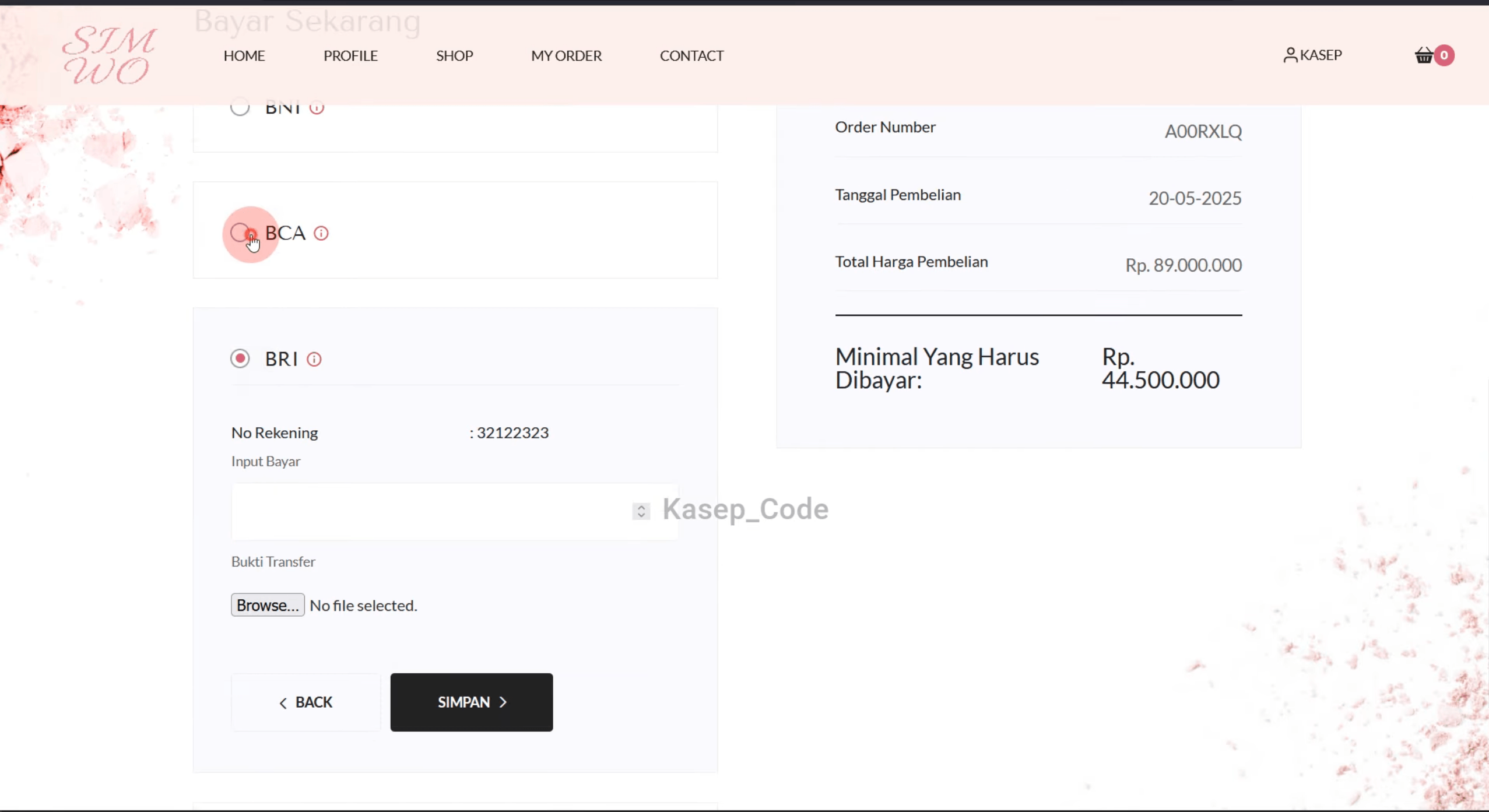Click the 'Input Bayar' label
1489x812 pixels.
pos(266,462)
